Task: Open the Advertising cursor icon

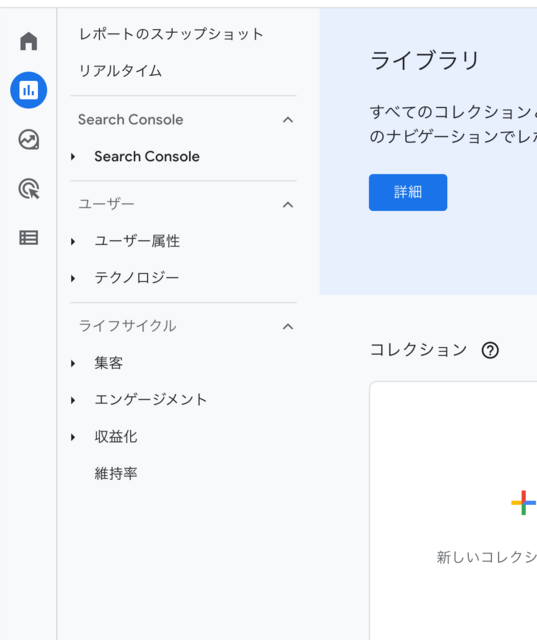Action: pos(29,189)
